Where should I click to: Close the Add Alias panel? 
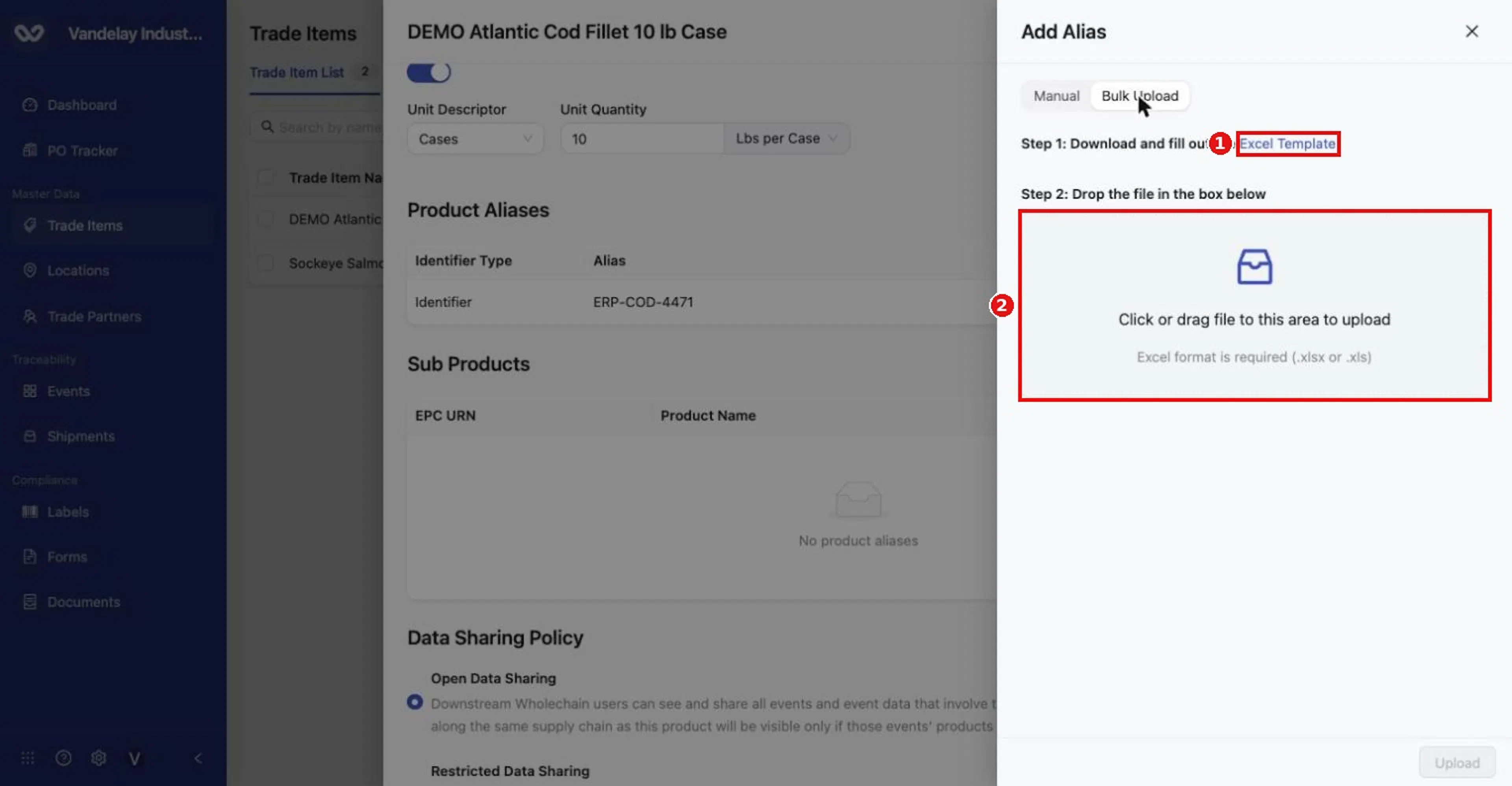[1471, 31]
